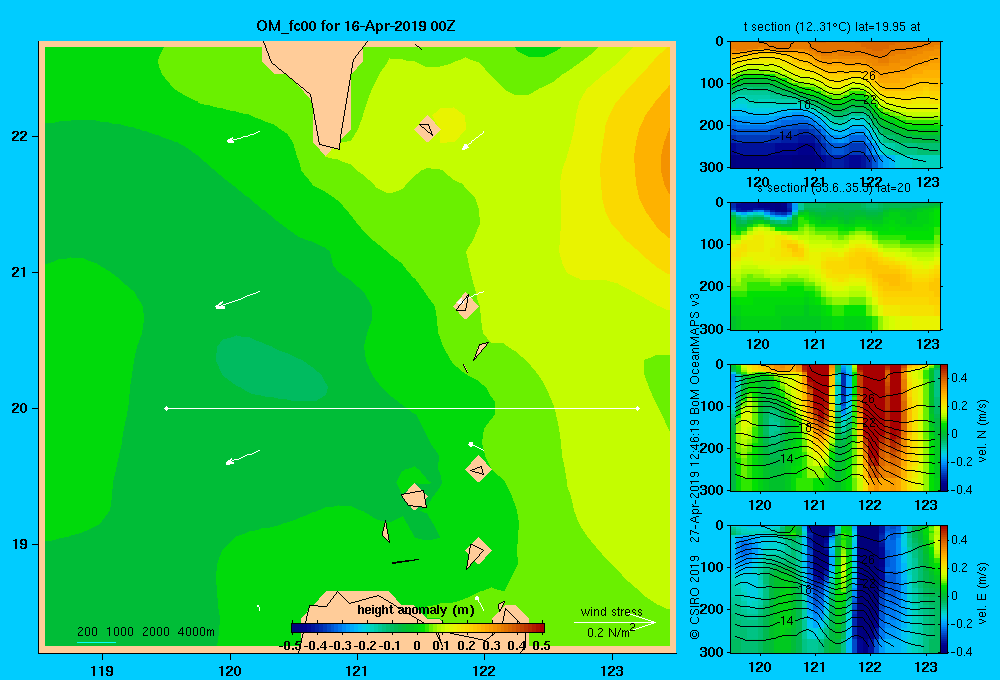Click the '100' depth label of salinity section

[x=713, y=244]
